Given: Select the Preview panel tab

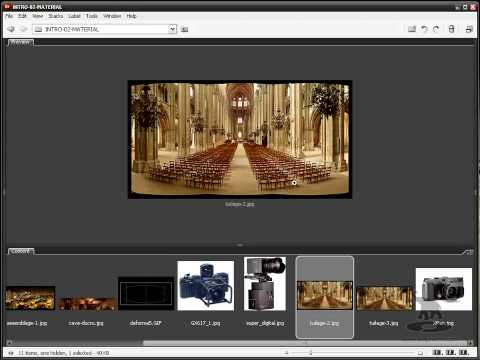Looking at the screenshot, I should tap(21, 42).
